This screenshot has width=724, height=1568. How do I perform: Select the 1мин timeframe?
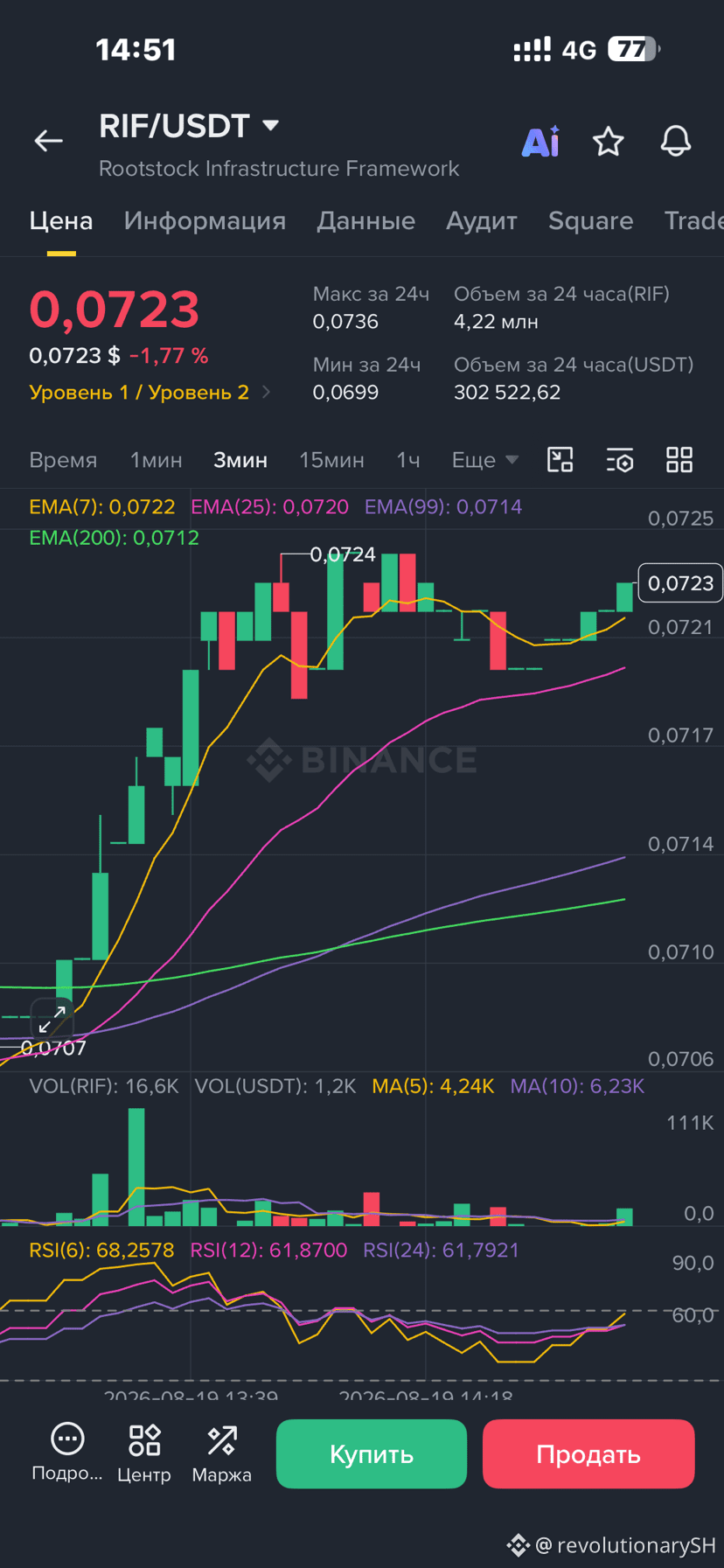pos(156,460)
